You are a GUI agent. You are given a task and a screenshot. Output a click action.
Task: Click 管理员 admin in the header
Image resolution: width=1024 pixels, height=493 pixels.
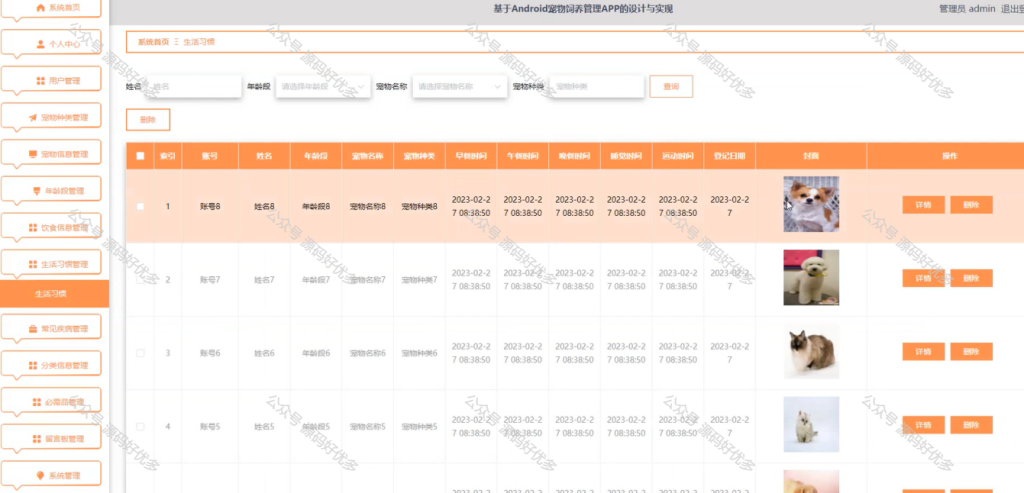[x=967, y=8]
